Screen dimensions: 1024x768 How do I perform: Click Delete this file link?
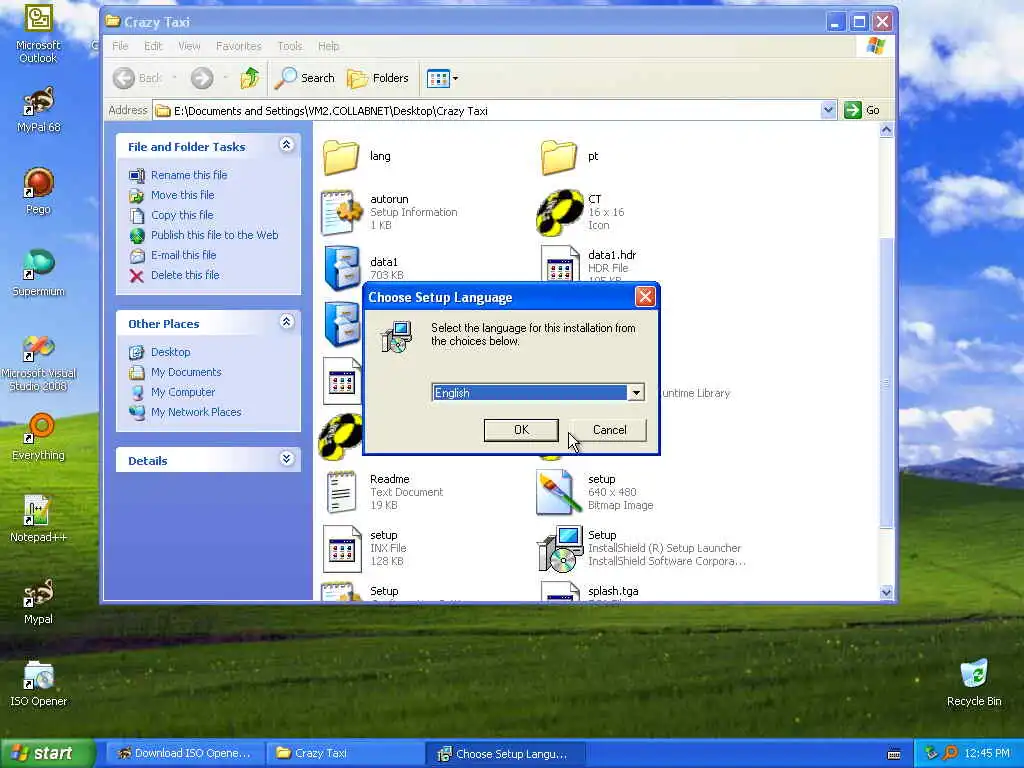coord(185,275)
